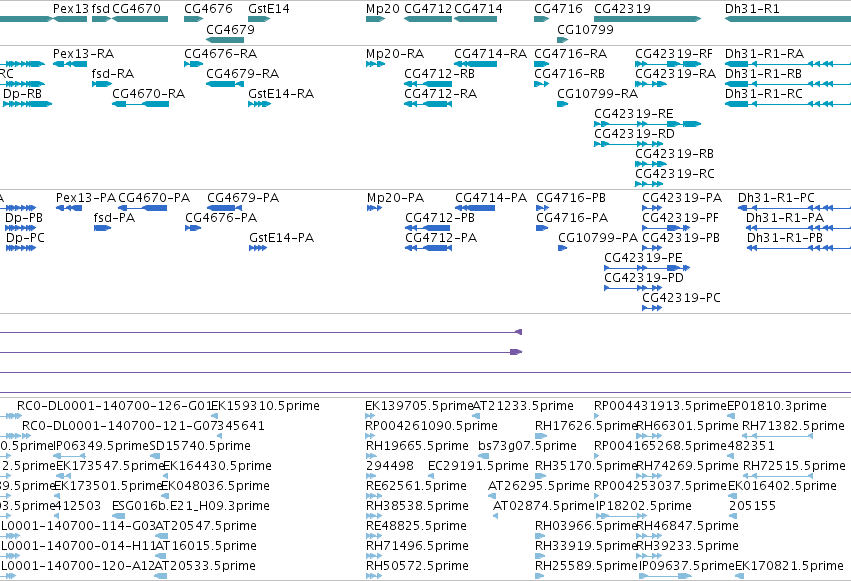Select EST AT02874.5prime
Screen dimensions: 851x581
(x=496, y=516)
